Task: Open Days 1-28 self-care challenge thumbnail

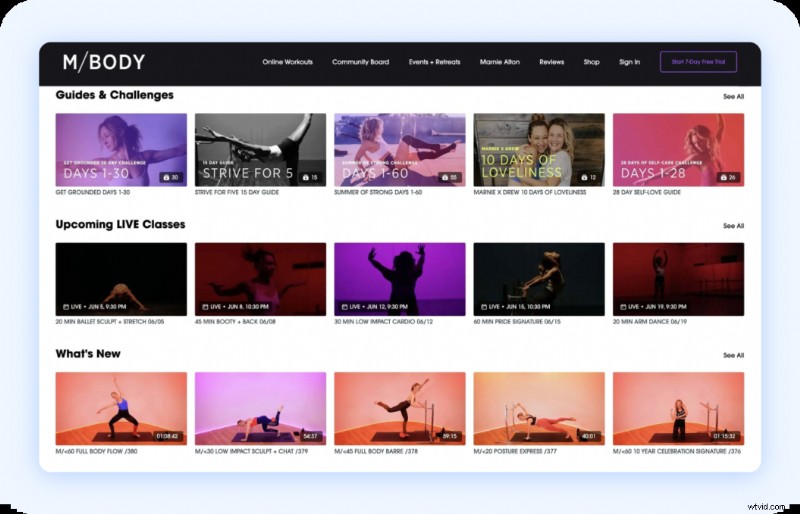Action: coord(678,150)
